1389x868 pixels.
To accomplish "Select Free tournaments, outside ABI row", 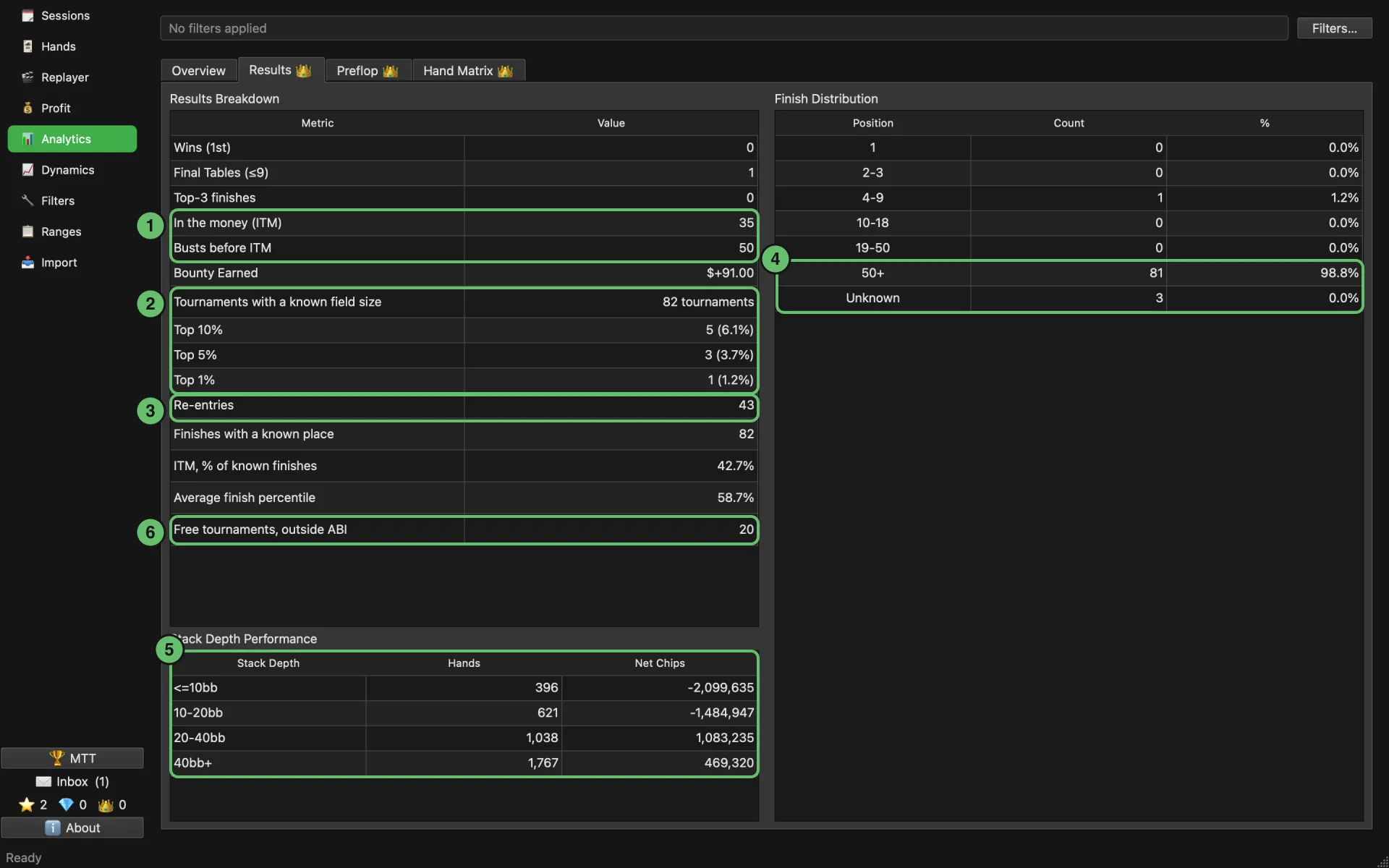I will [x=464, y=529].
